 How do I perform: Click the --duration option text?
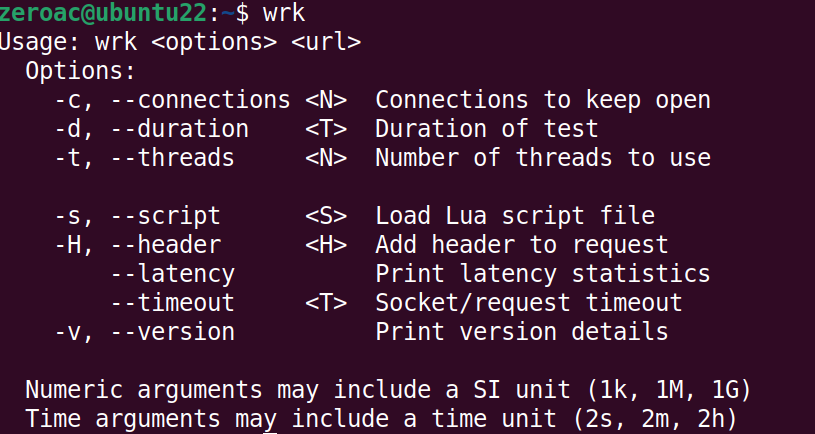point(179,129)
